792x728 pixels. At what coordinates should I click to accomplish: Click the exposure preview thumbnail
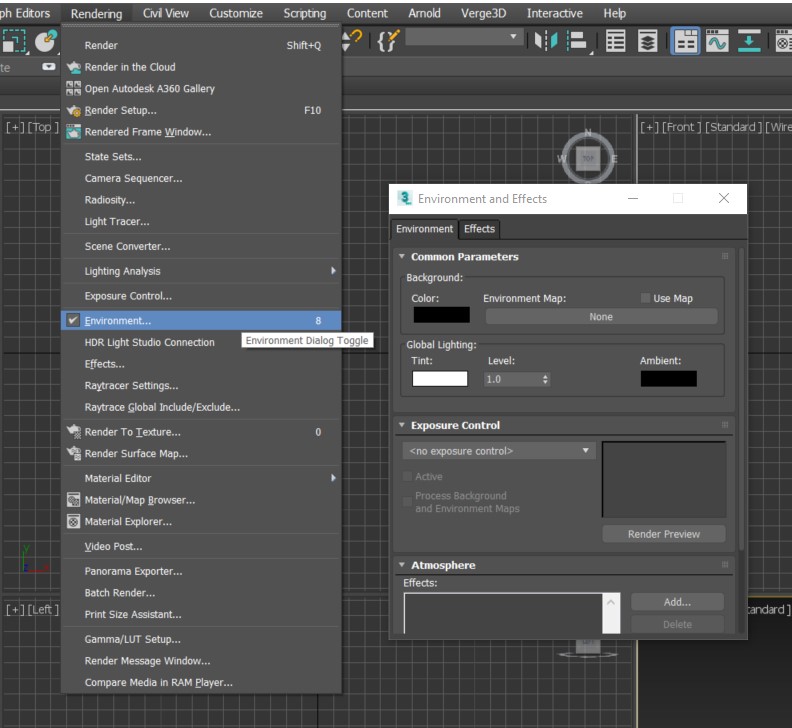click(x=664, y=479)
